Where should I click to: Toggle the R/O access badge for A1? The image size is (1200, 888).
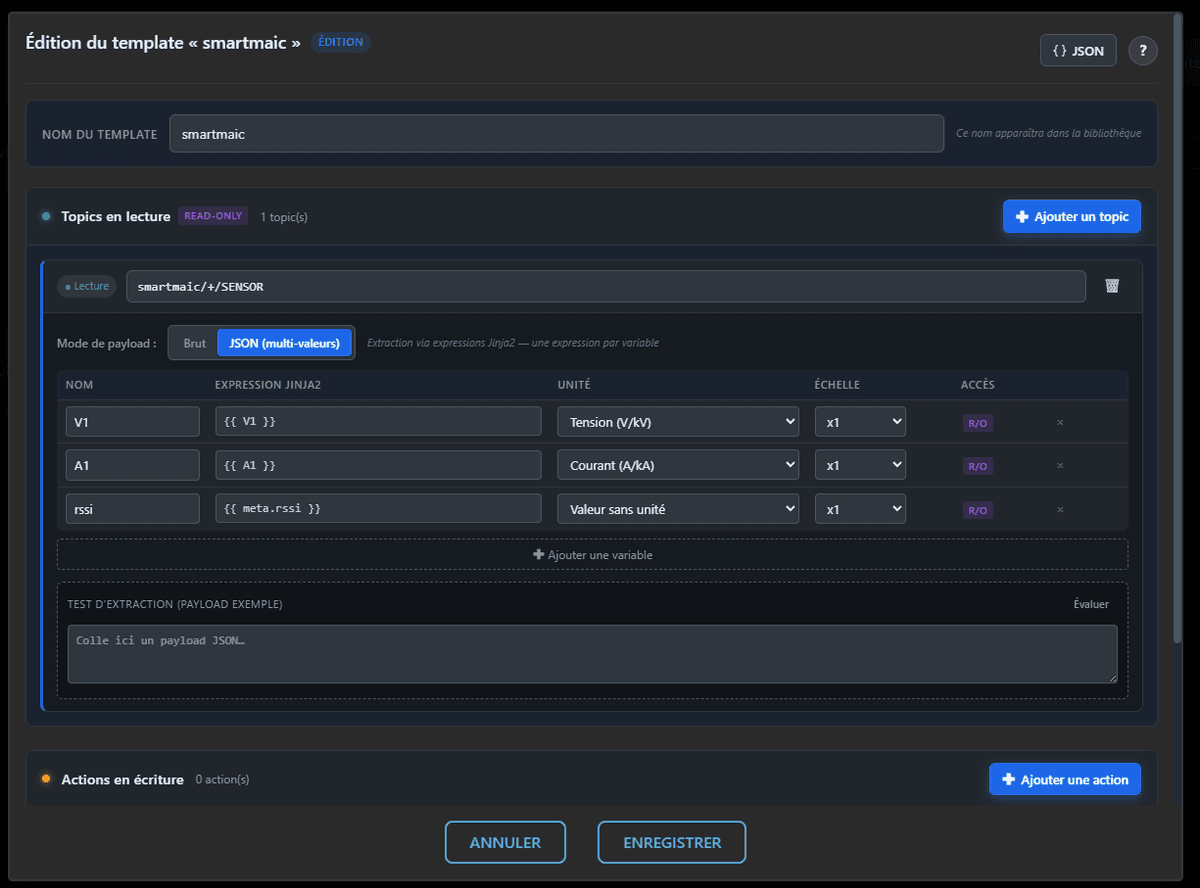tap(977, 466)
